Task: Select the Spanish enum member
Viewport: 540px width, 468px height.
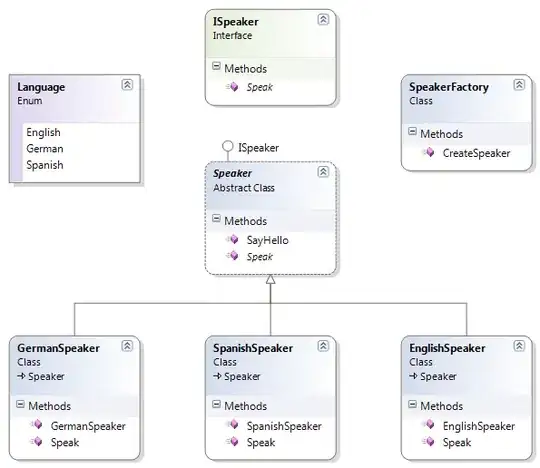Action: coord(45,165)
